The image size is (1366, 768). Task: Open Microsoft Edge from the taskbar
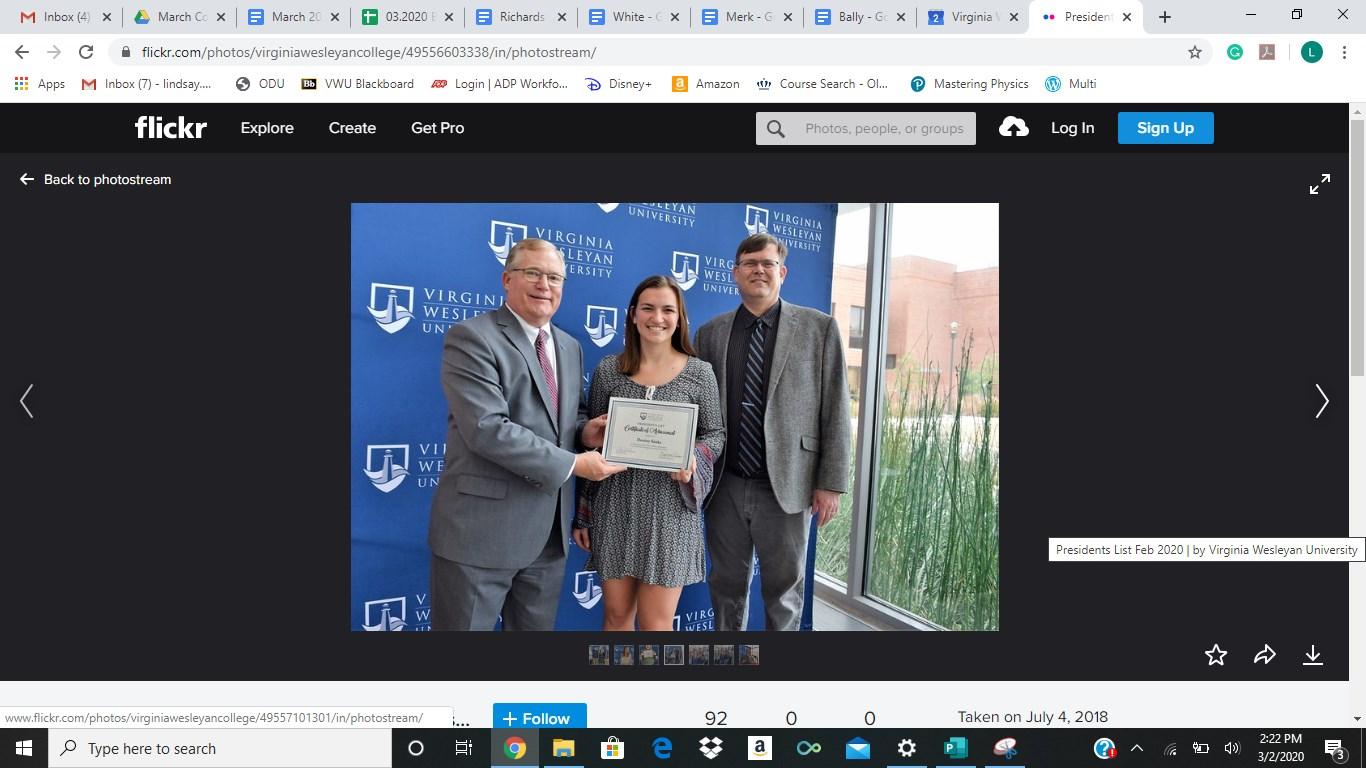(x=661, y=748)
